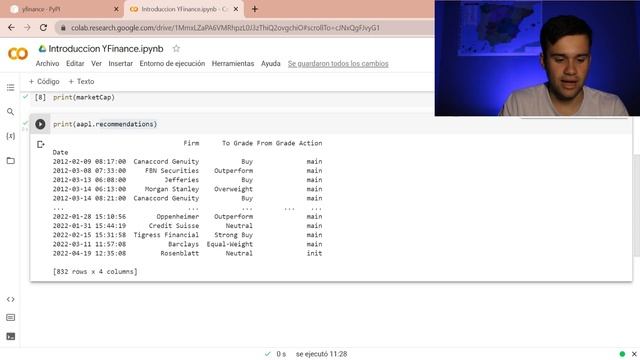Click into the print(aapl.recommendations) code
Screen dimensions: 640x360
[105, 124]
